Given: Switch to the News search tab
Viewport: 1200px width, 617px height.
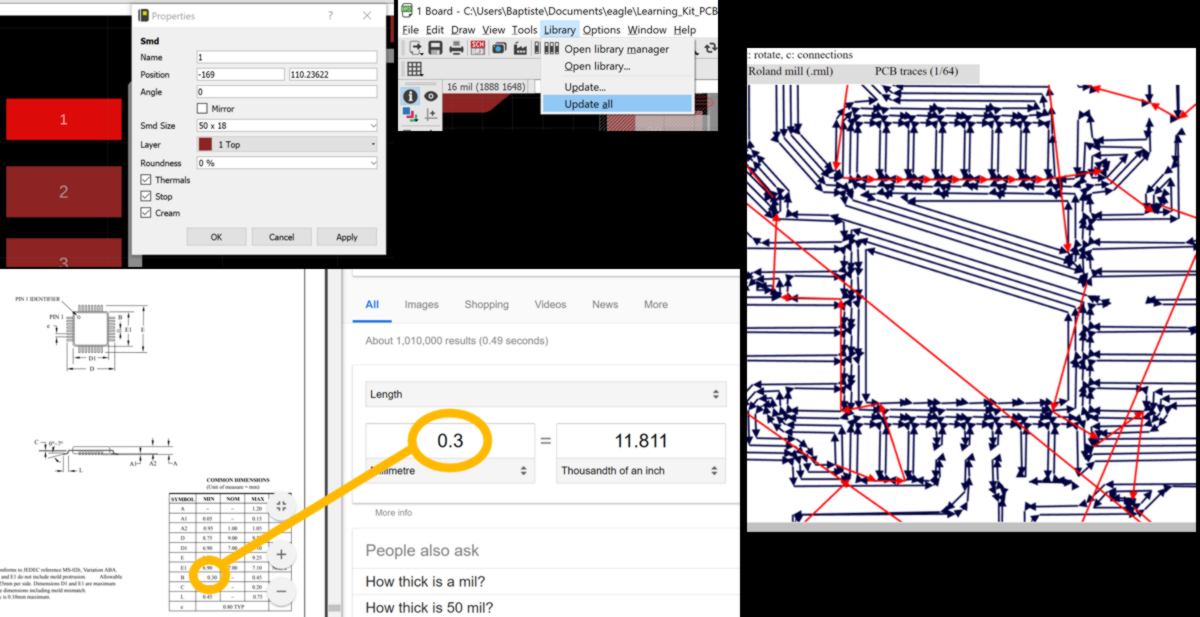Looking at the screenshot, I should click(x=605, y=304).
